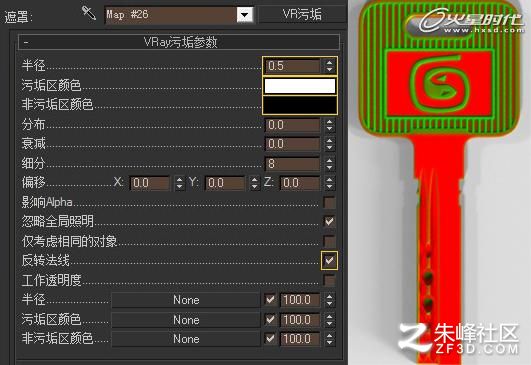
Task: Uncheck the 反转法线 checkbox
Action: (329, 260)
